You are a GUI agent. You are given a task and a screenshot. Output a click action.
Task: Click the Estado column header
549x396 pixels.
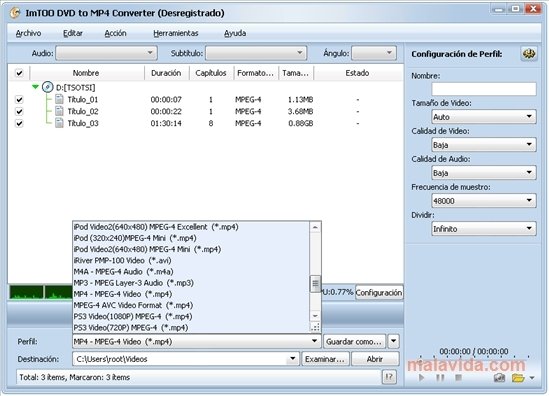(x=357, y=73)
